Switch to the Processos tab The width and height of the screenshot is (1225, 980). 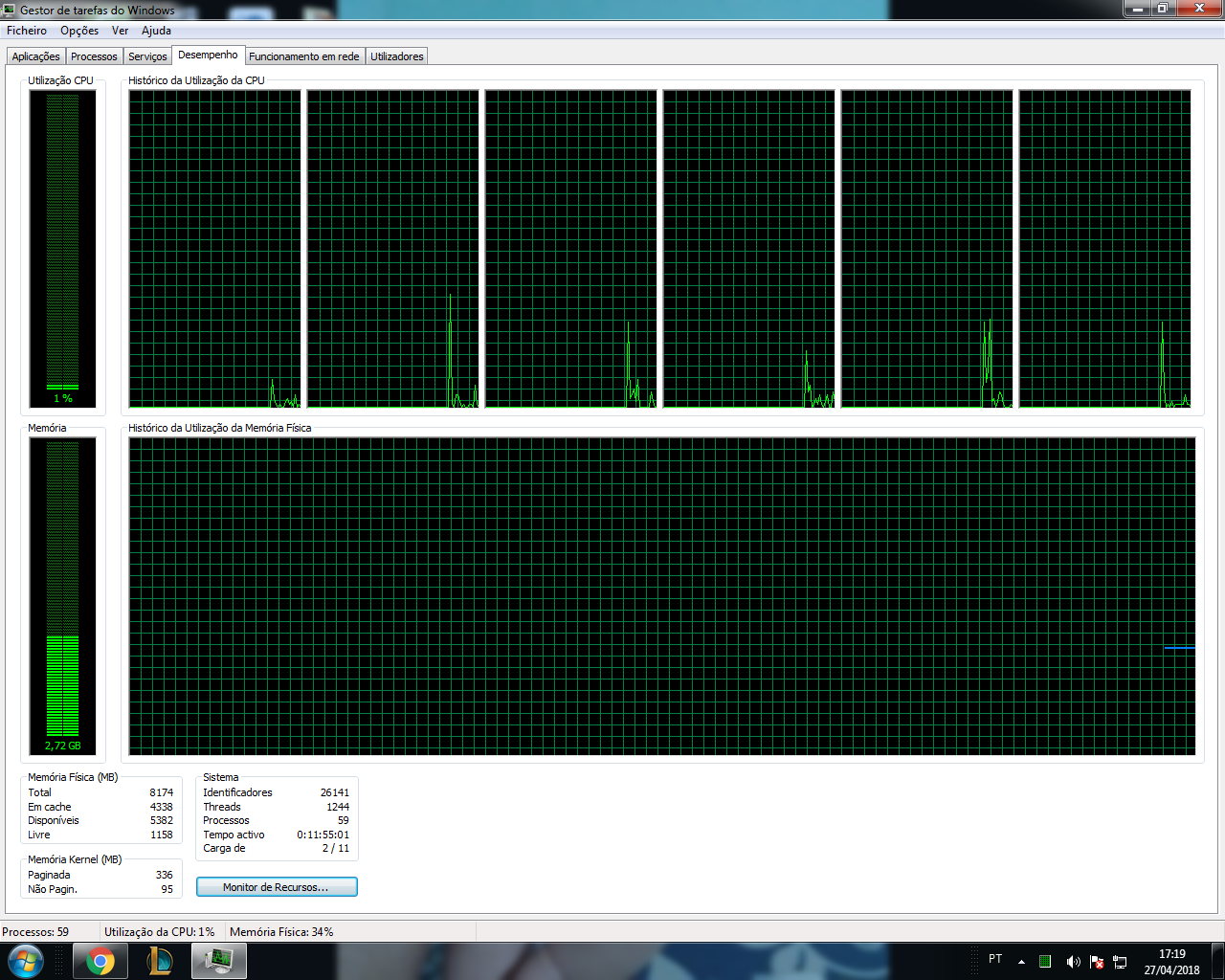click(94, 56)
